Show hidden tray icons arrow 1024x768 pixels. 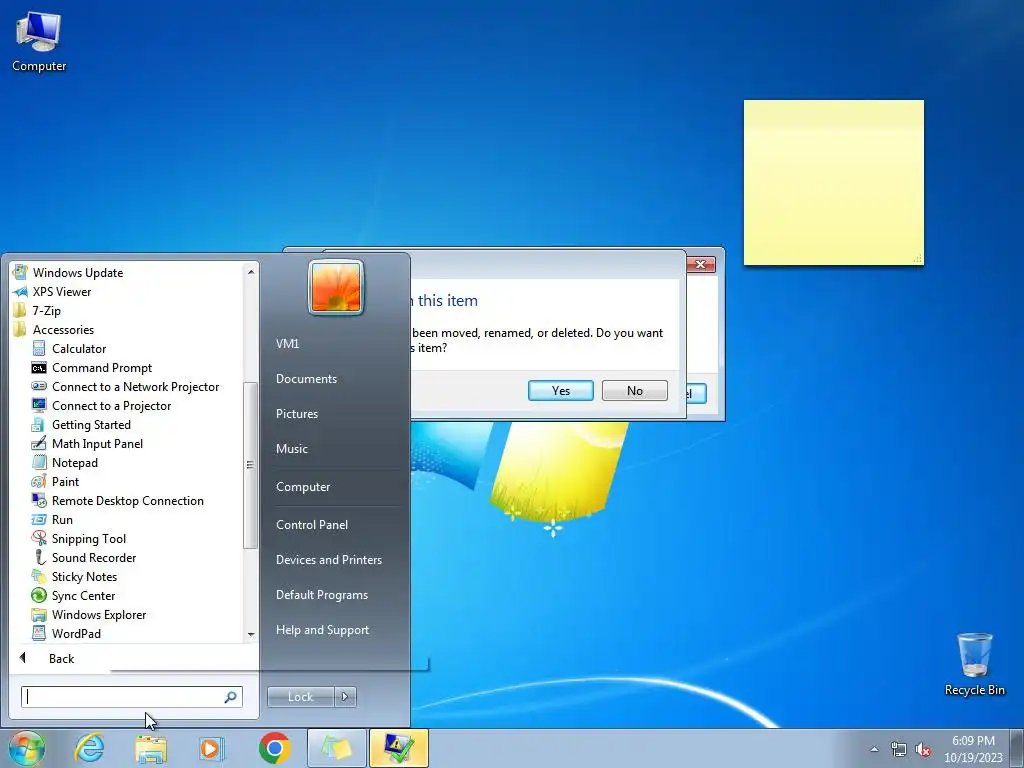[x=874, y=750]
